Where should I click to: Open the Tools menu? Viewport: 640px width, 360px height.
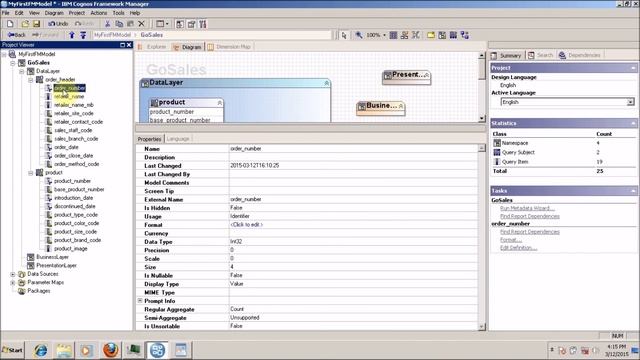click(118, 13)
